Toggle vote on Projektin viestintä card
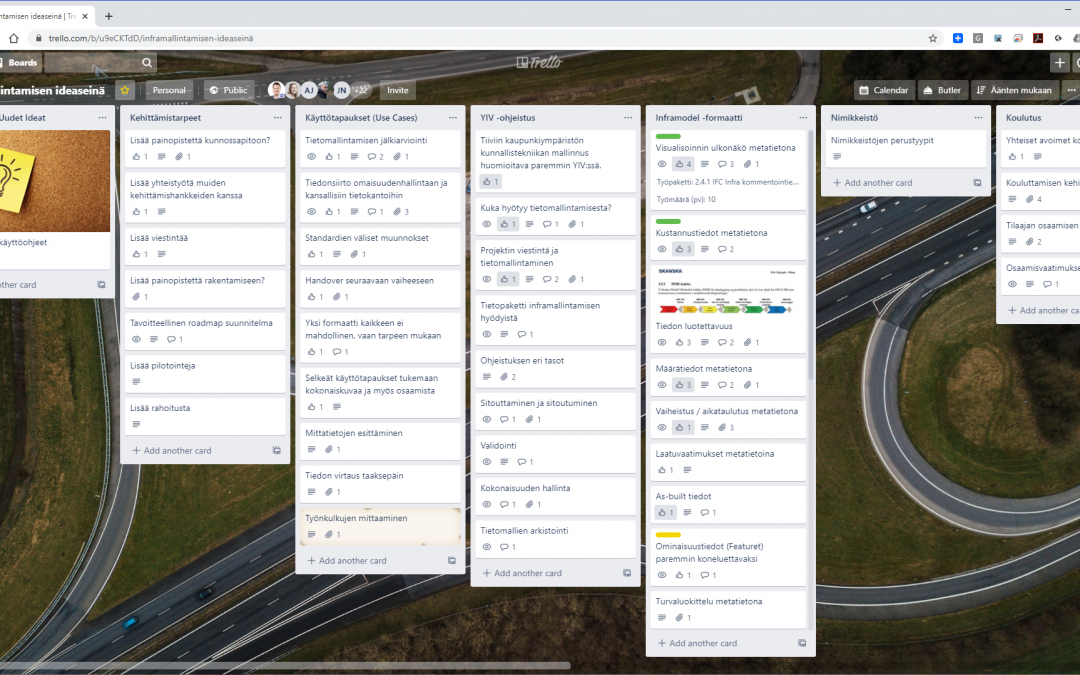 coord(508,279)
